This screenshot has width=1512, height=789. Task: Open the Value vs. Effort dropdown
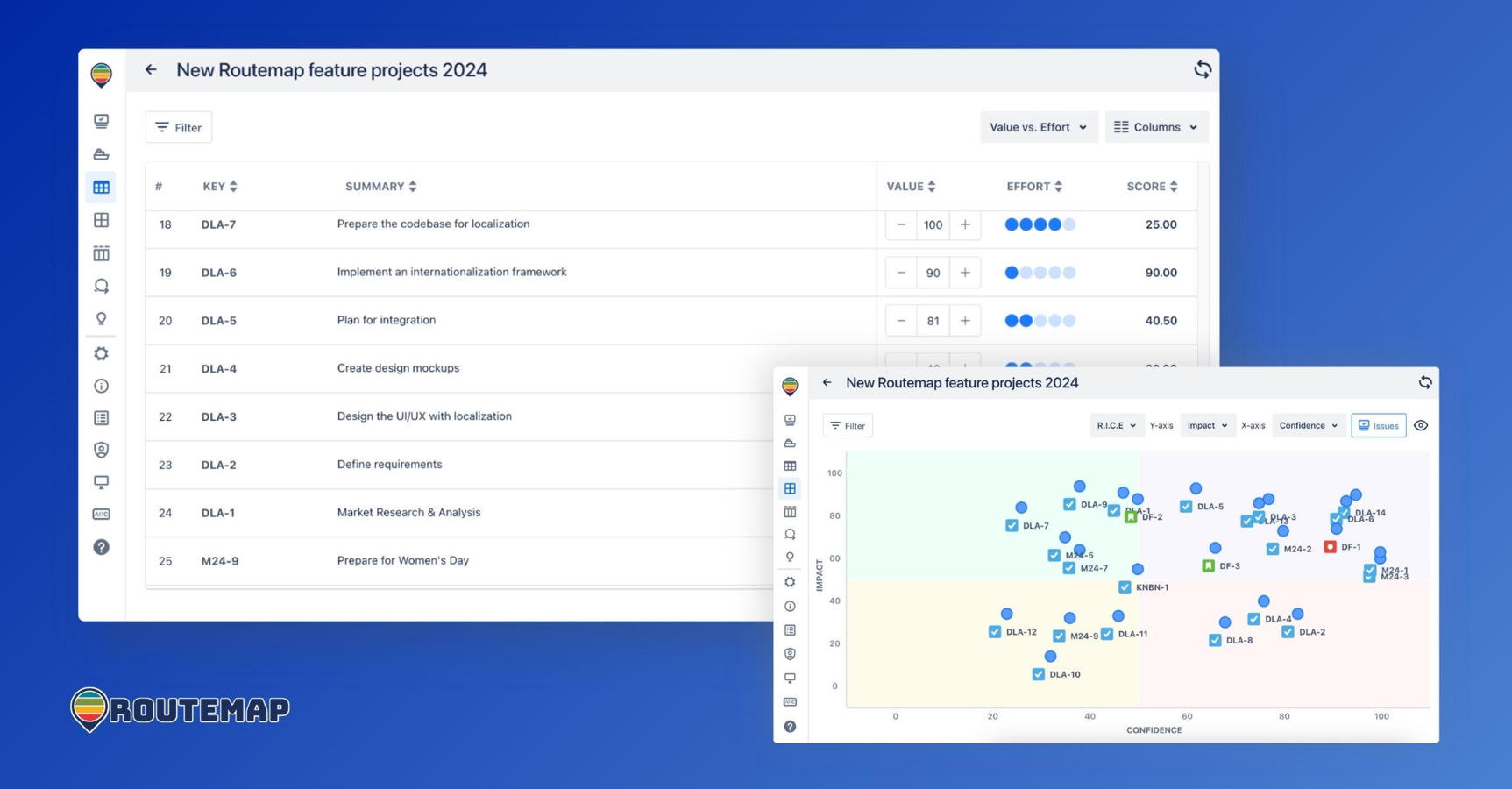1038,127
